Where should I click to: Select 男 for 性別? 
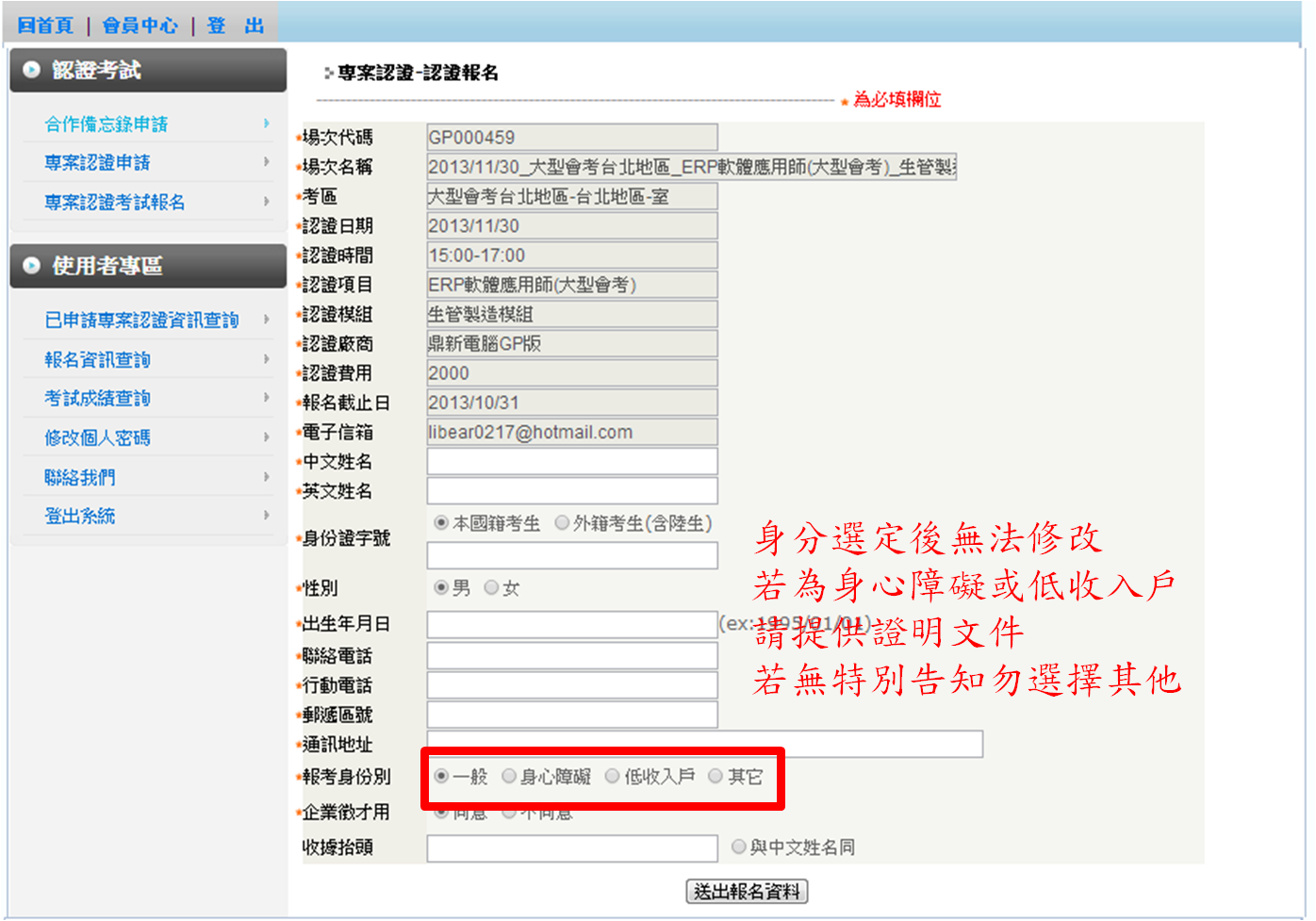pos(441,588)
